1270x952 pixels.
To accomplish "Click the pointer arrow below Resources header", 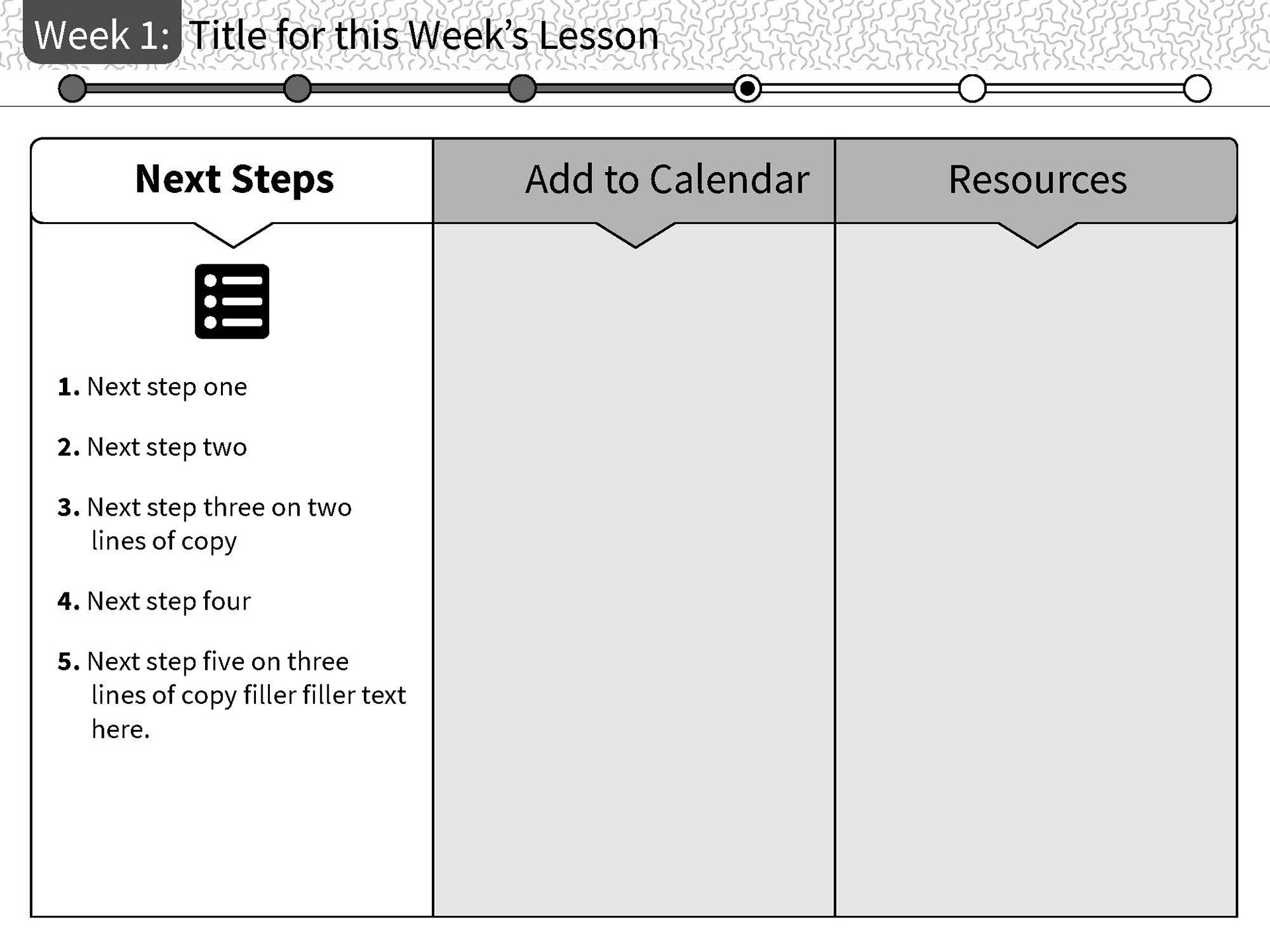I will pos(1037,235).
